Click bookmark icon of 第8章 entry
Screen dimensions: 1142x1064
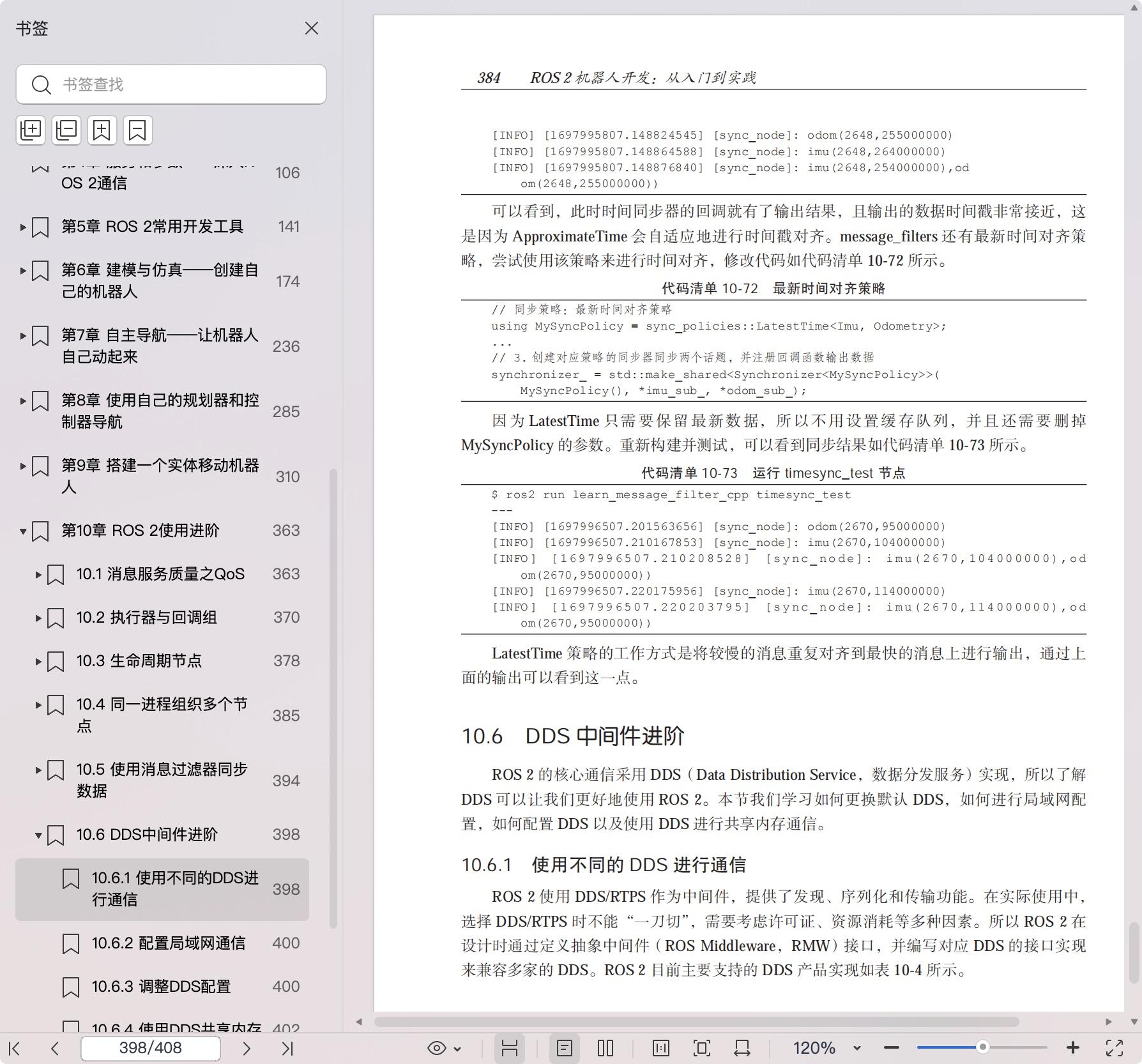[x=40, y=401]
